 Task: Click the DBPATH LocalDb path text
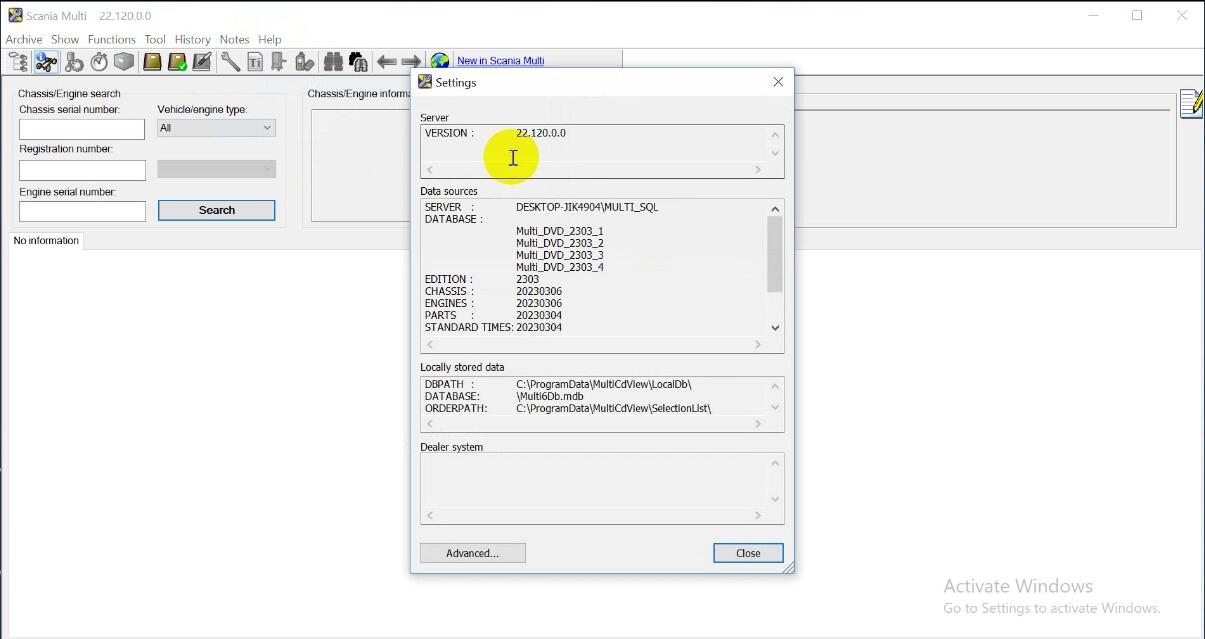click(604, 384)
